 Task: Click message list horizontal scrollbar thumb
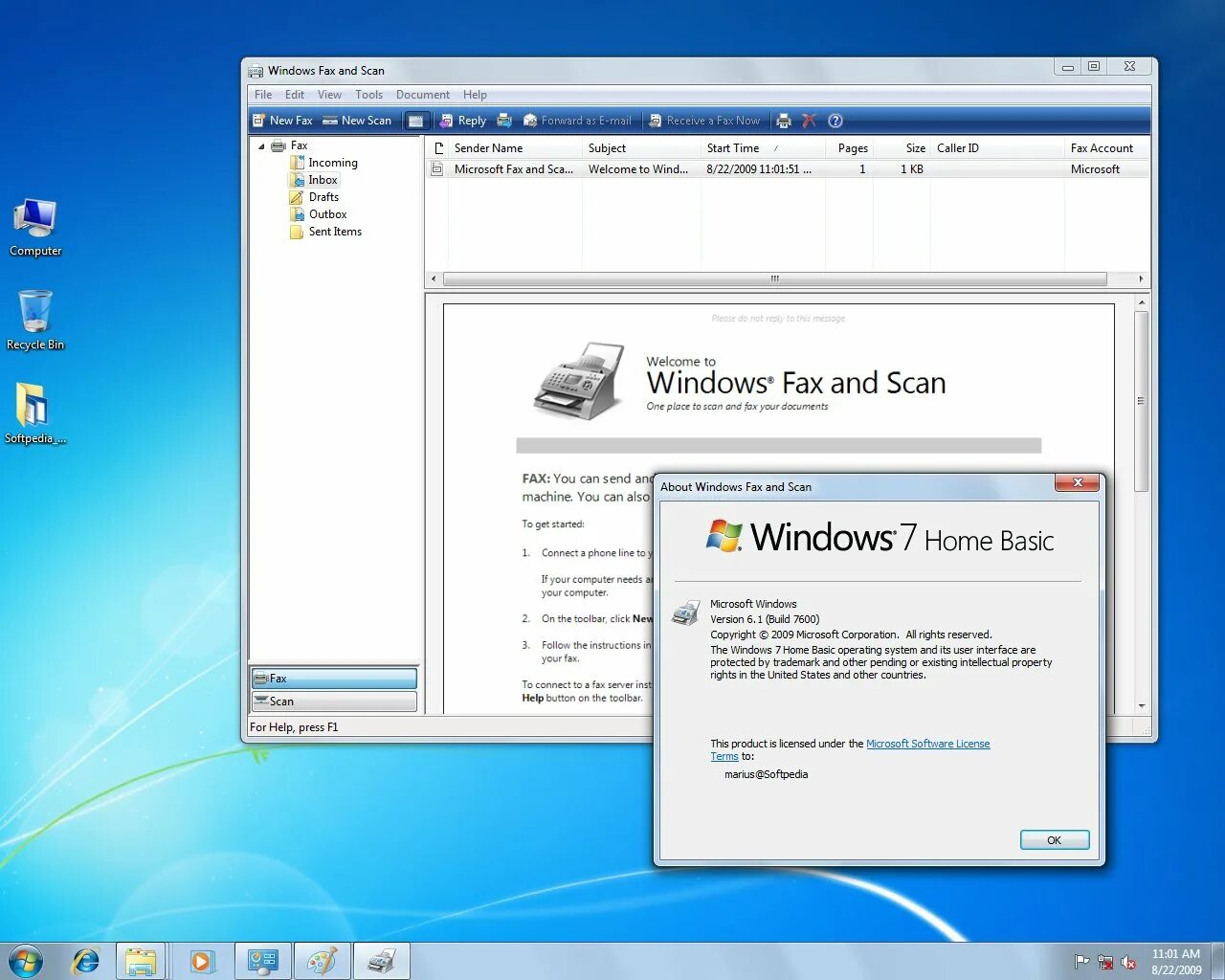(775, 278)
